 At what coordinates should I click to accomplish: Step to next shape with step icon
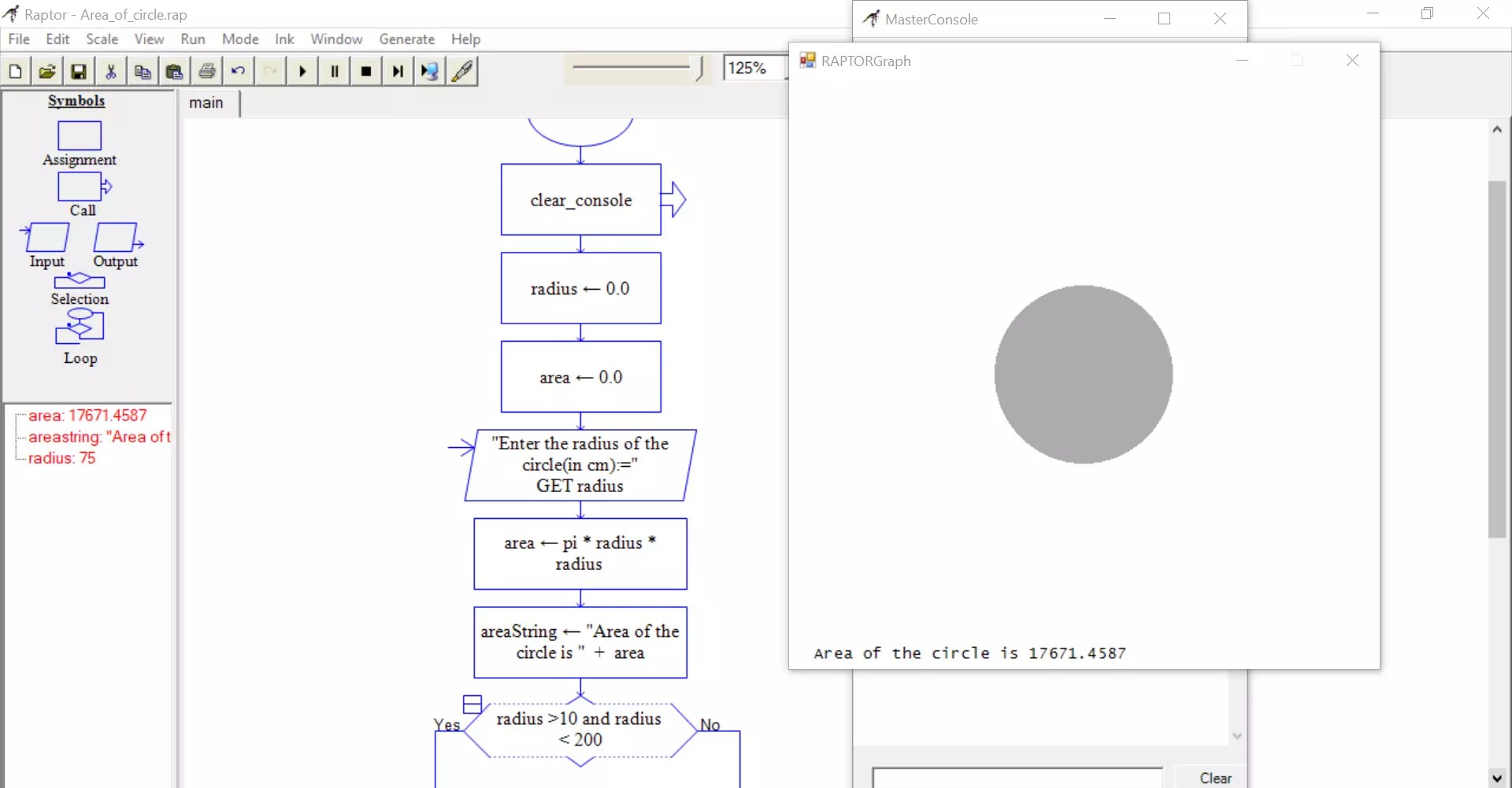click(x=398, y=72)
